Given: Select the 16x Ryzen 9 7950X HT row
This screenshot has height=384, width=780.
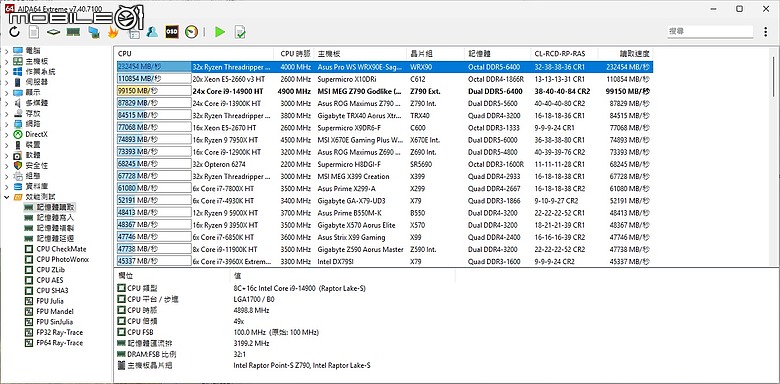Looking at the screenshot, I should pyautogui.click(x=384, y=140).
